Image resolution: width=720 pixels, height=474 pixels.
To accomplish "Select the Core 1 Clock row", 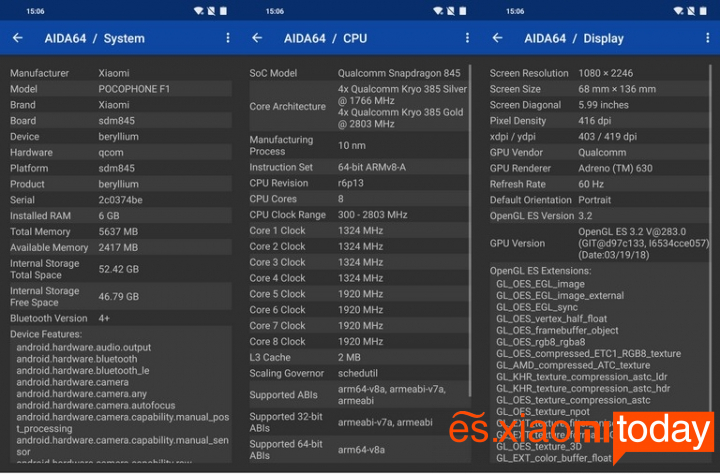I will (359, 231).
